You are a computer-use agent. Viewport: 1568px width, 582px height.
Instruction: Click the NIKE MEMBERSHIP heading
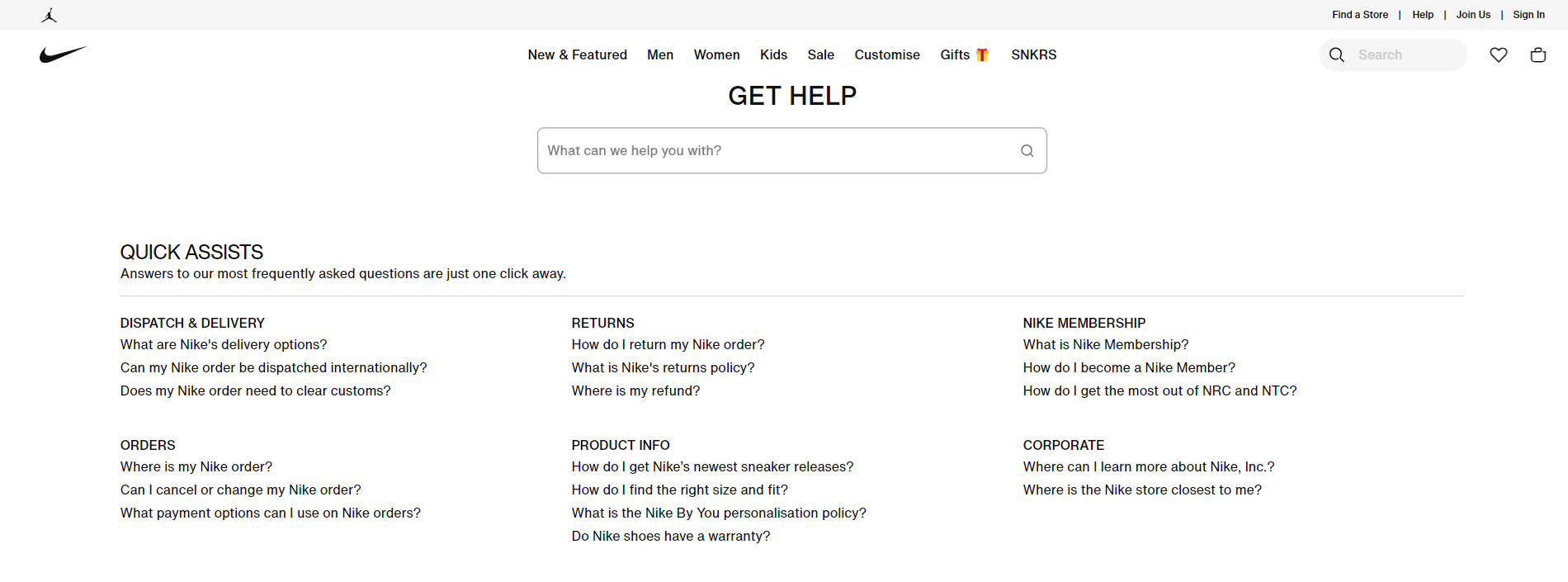[1084, 323]
